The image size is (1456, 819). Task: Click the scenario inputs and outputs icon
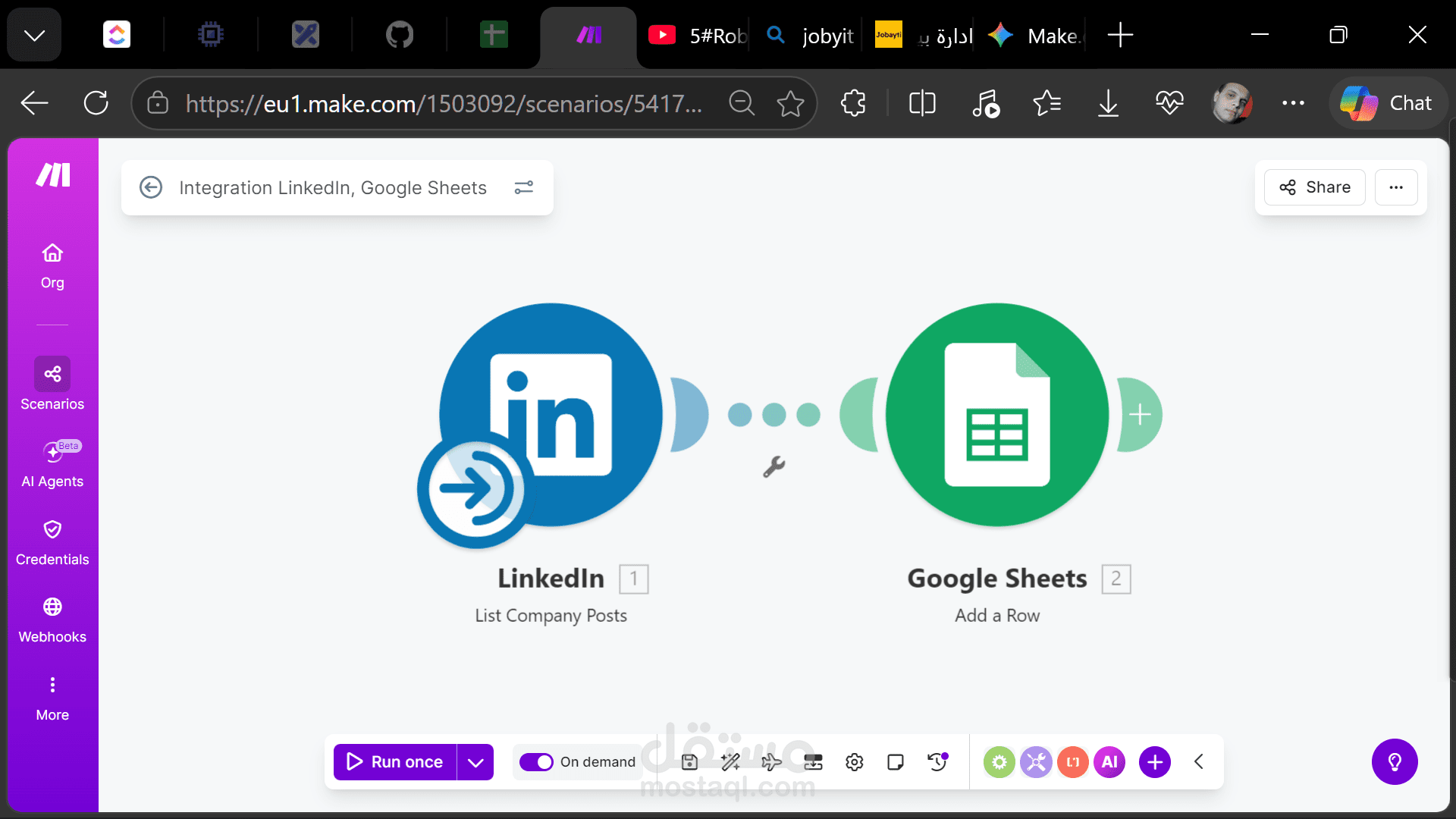pyautogui.click(x=813, y=761)
